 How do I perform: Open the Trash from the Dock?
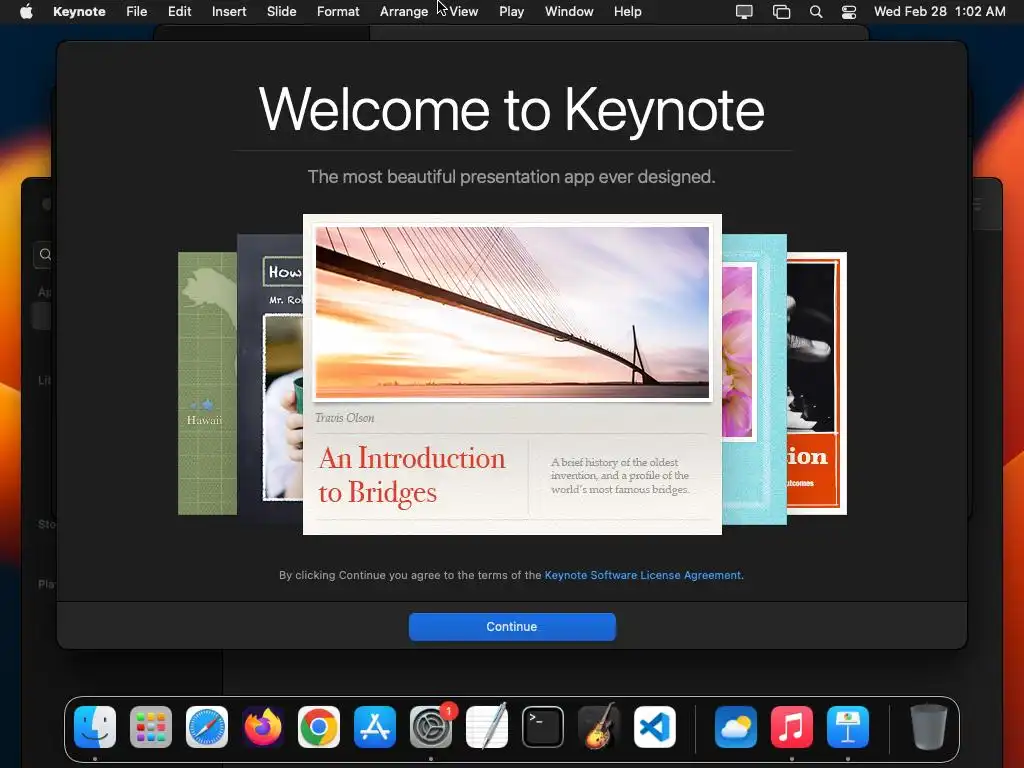[x=928, y=727]
